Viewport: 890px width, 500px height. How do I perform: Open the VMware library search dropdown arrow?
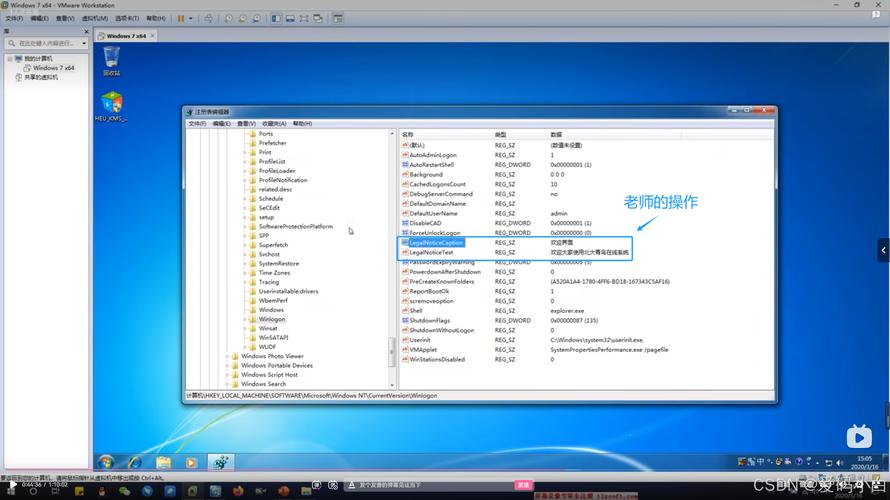coord(84,43)
